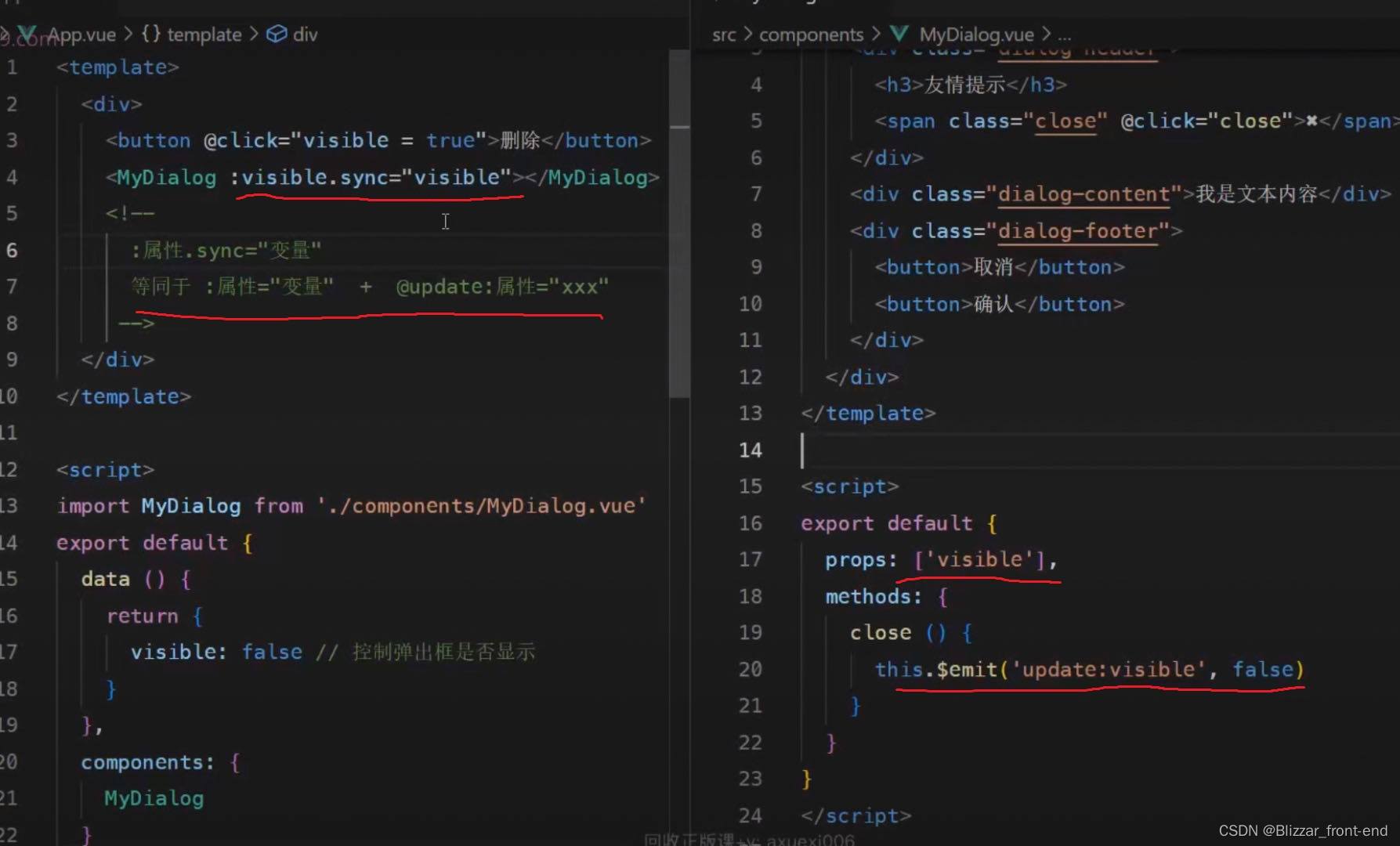Click 'return {' in left editor
Image resolution: width=1400 pixels, height=846 pixels.
[x=154, y=616]
